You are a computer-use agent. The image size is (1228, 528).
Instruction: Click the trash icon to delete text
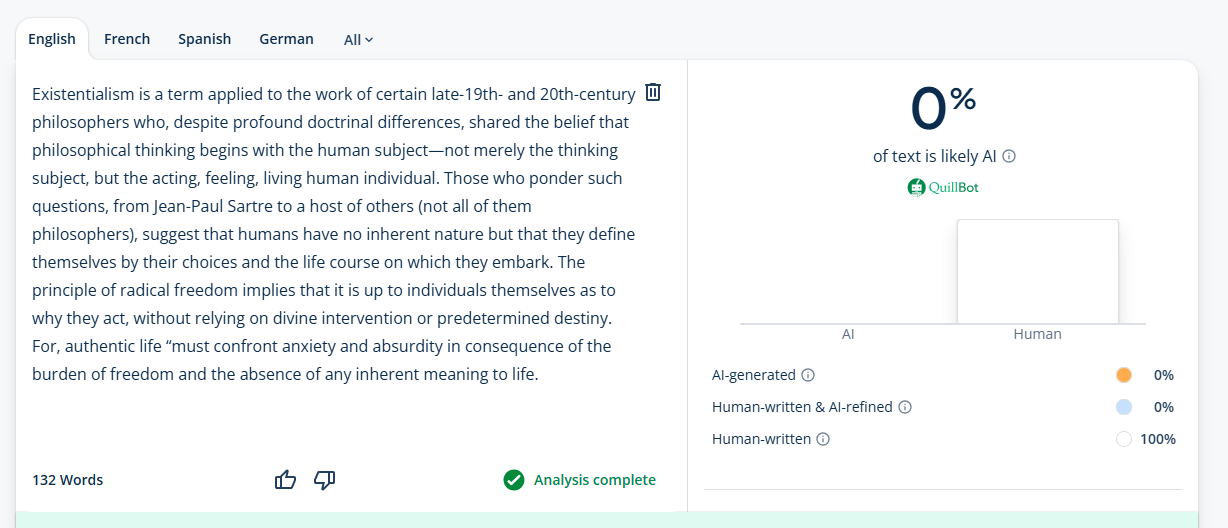(653, 92)
